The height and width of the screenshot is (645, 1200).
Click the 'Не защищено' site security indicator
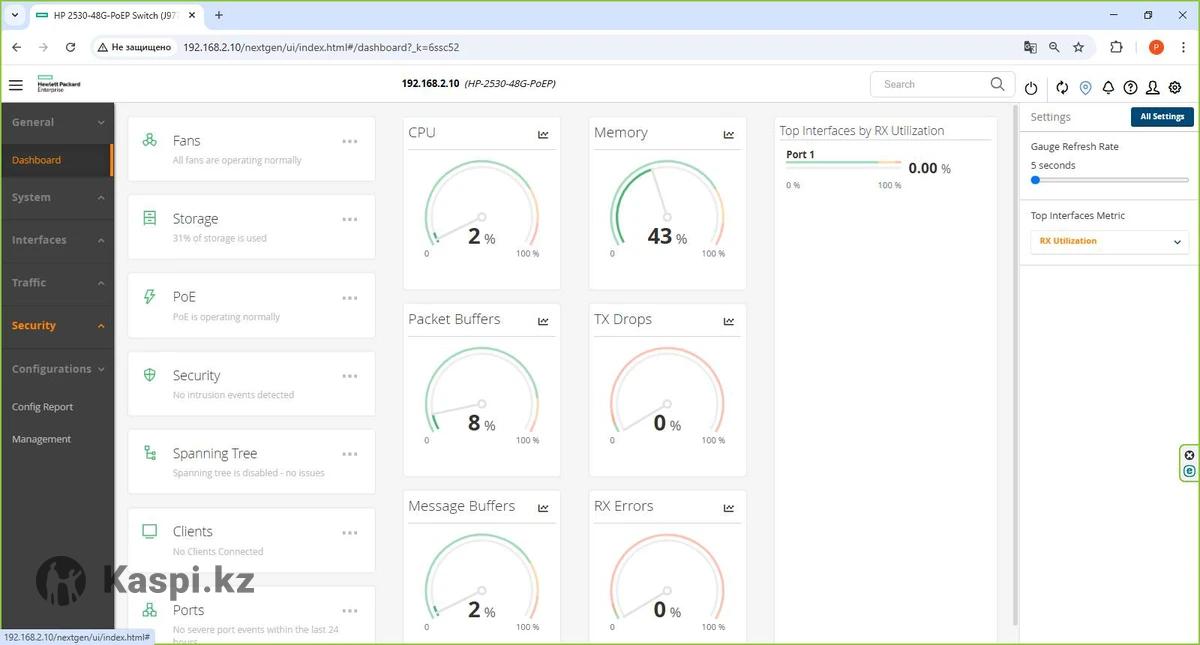[x=134, y=47]
